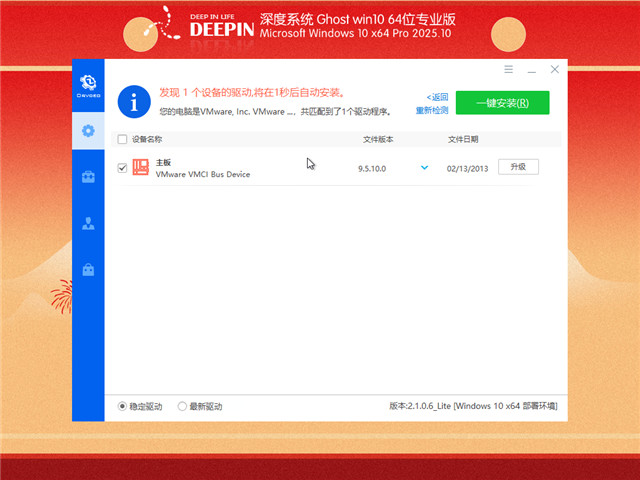Toggle the select-all 设备名称 checkbox
The height and width of the screenshot is (480, 640).
pyautogui.click(x=122, y=139)
